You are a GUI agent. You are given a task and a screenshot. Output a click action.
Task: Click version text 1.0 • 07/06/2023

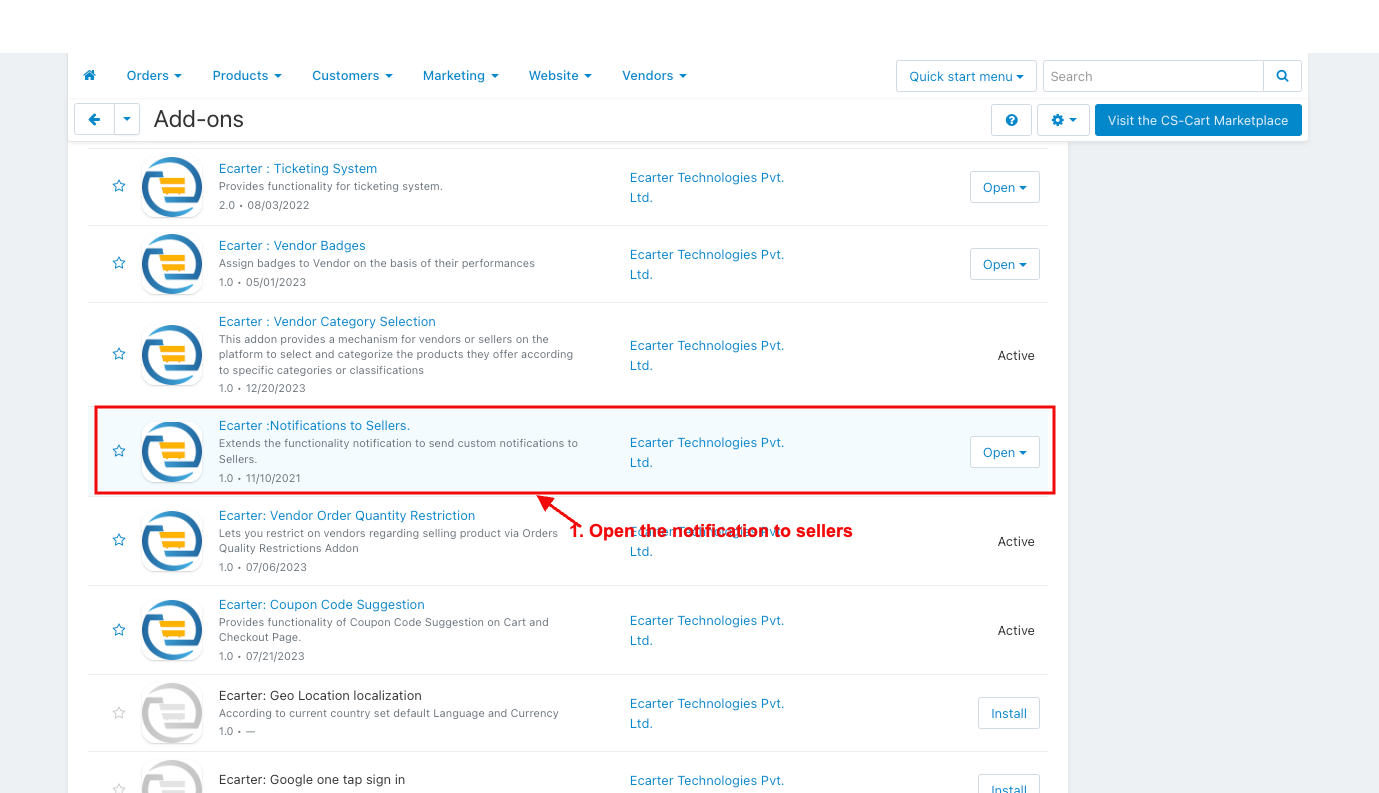(263, 567)
